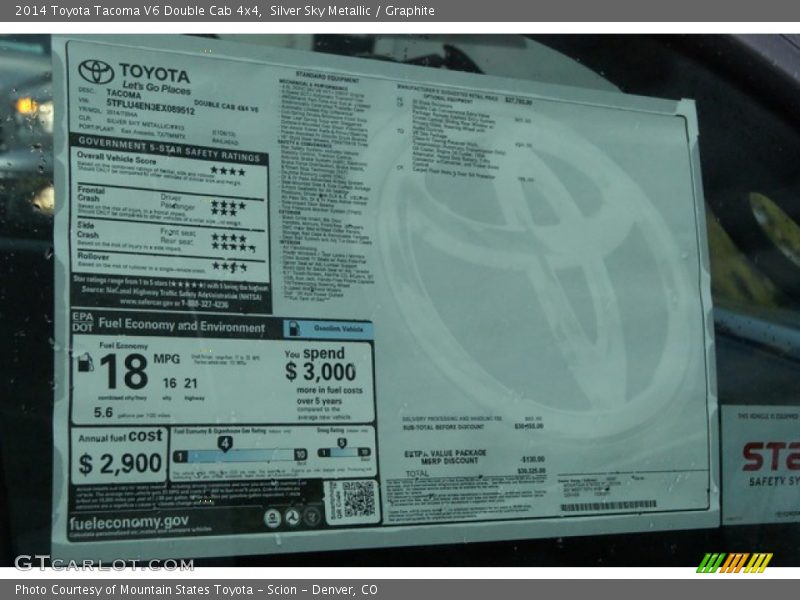Open the fueleconomy.gov link
800x600 pixels.
coord(129,522)
